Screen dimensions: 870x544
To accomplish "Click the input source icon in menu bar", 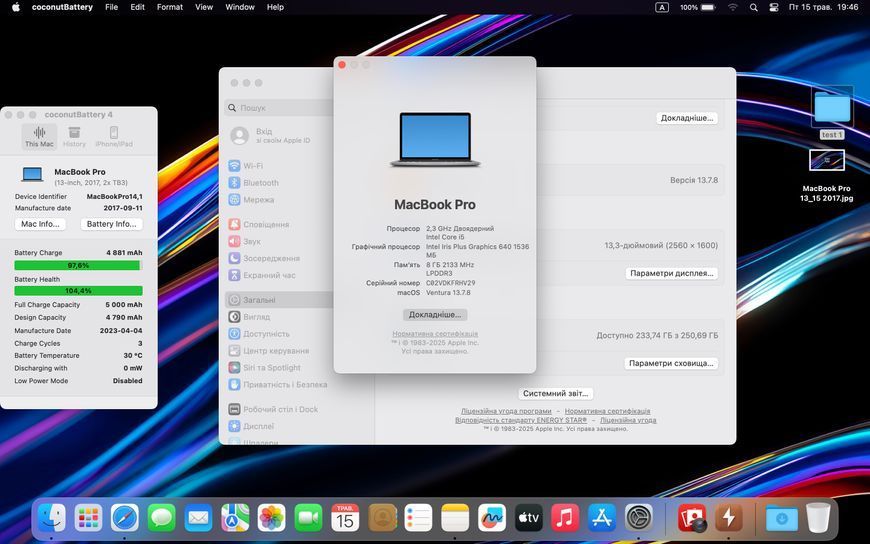I will [x=662, y=7].
